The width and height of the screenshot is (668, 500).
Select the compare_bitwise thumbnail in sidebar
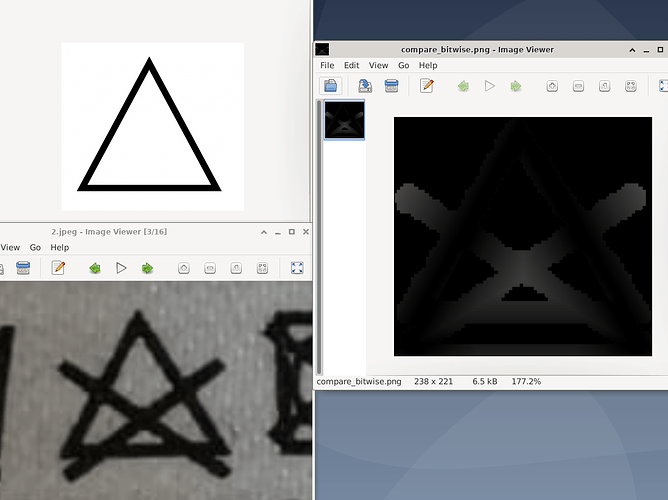pyautogui.click(x=344, y=120)
